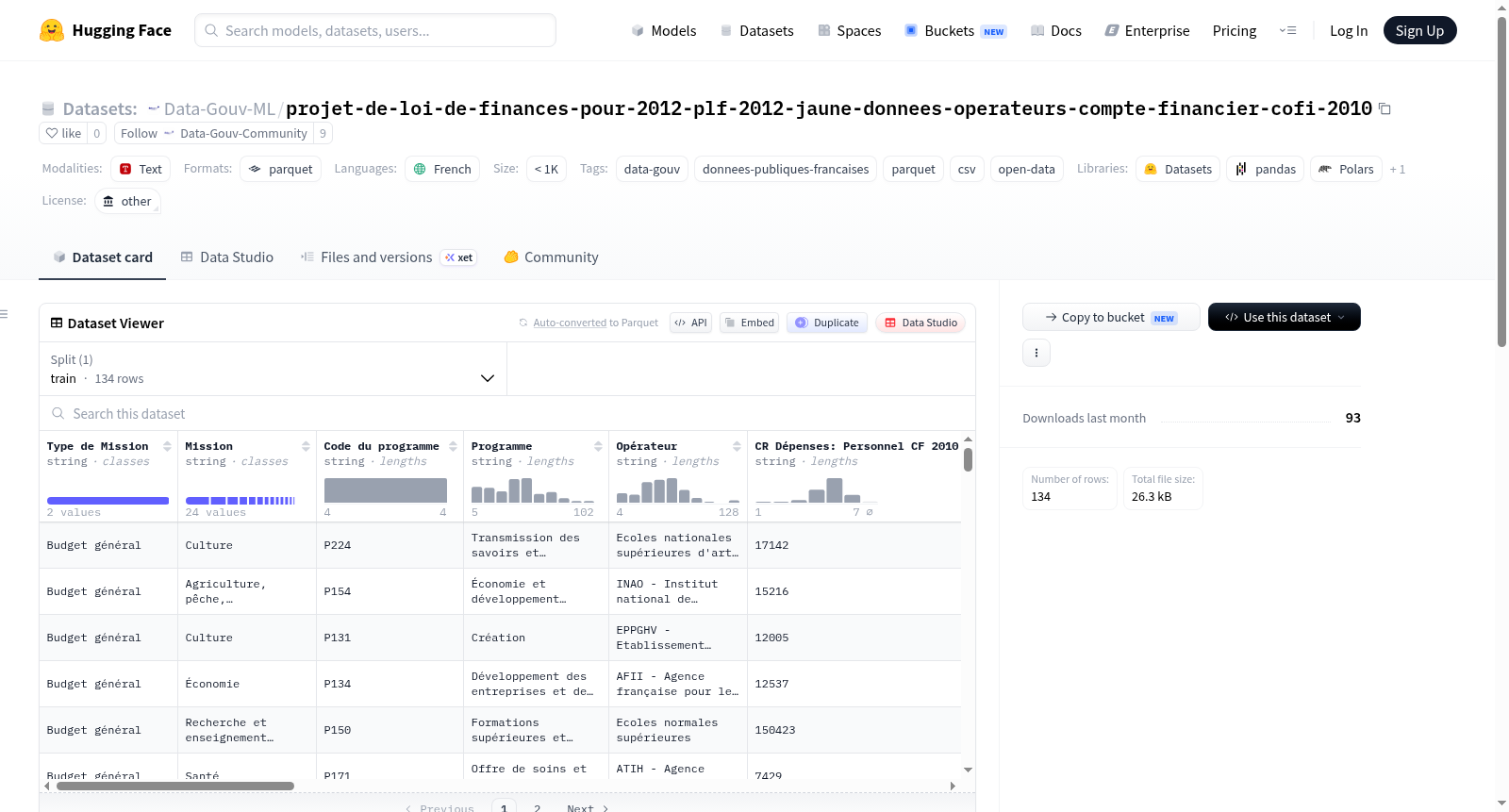
Task: Open Data Studio from viewer header
Action: pyautogui.click(x=920, y=323)
